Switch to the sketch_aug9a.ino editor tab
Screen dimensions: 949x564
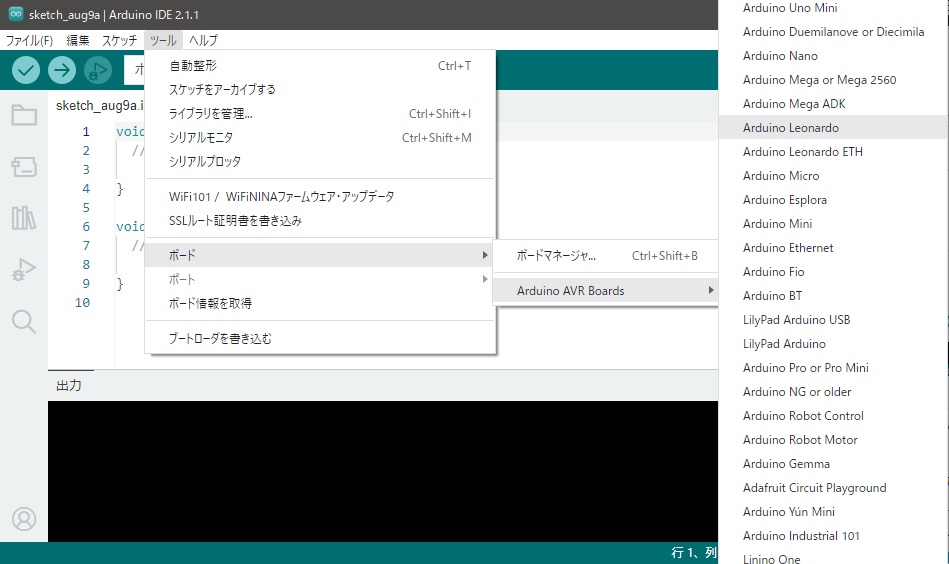(99, 105)
